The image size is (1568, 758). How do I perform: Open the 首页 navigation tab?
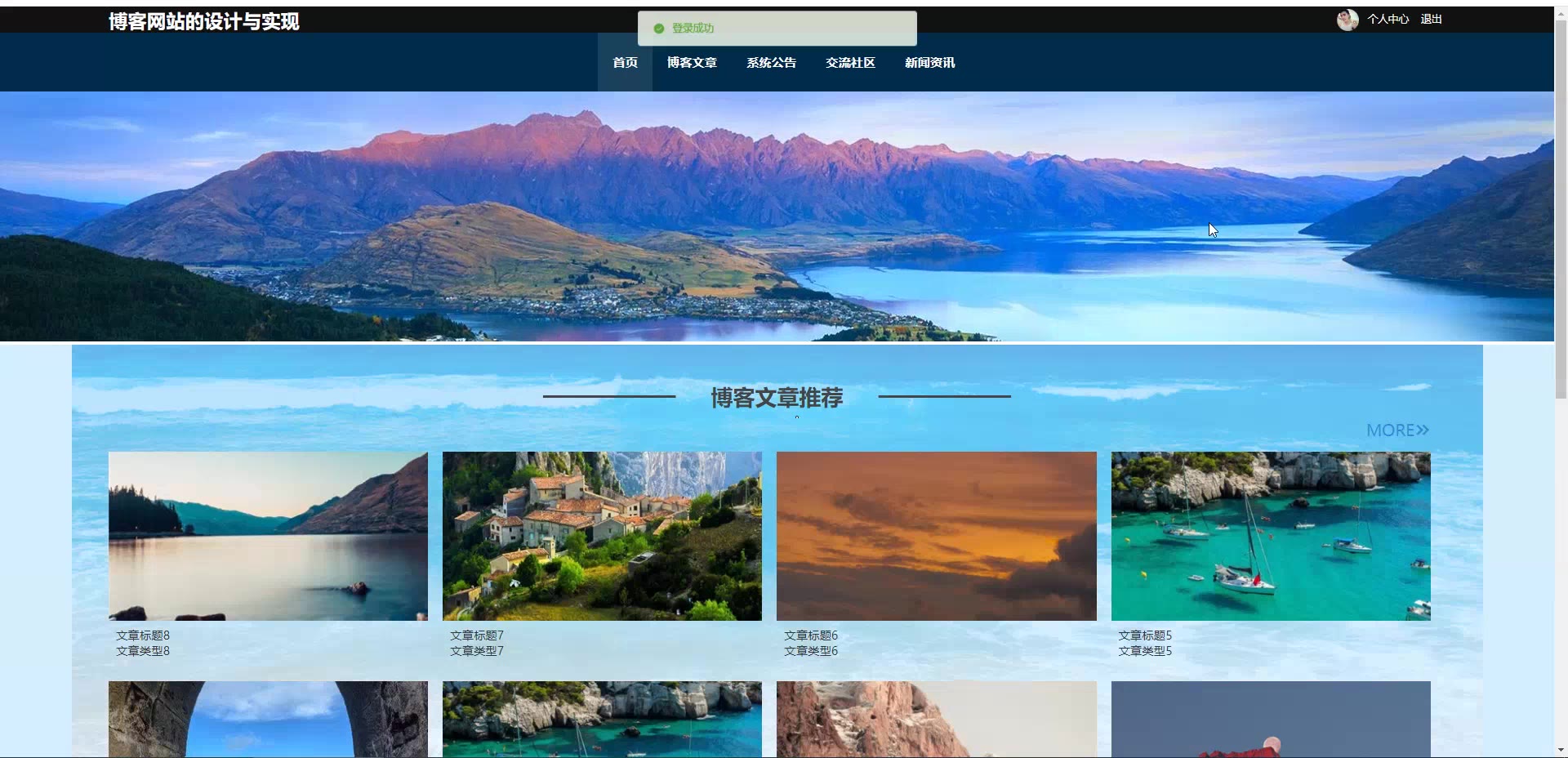coord(625,63)
